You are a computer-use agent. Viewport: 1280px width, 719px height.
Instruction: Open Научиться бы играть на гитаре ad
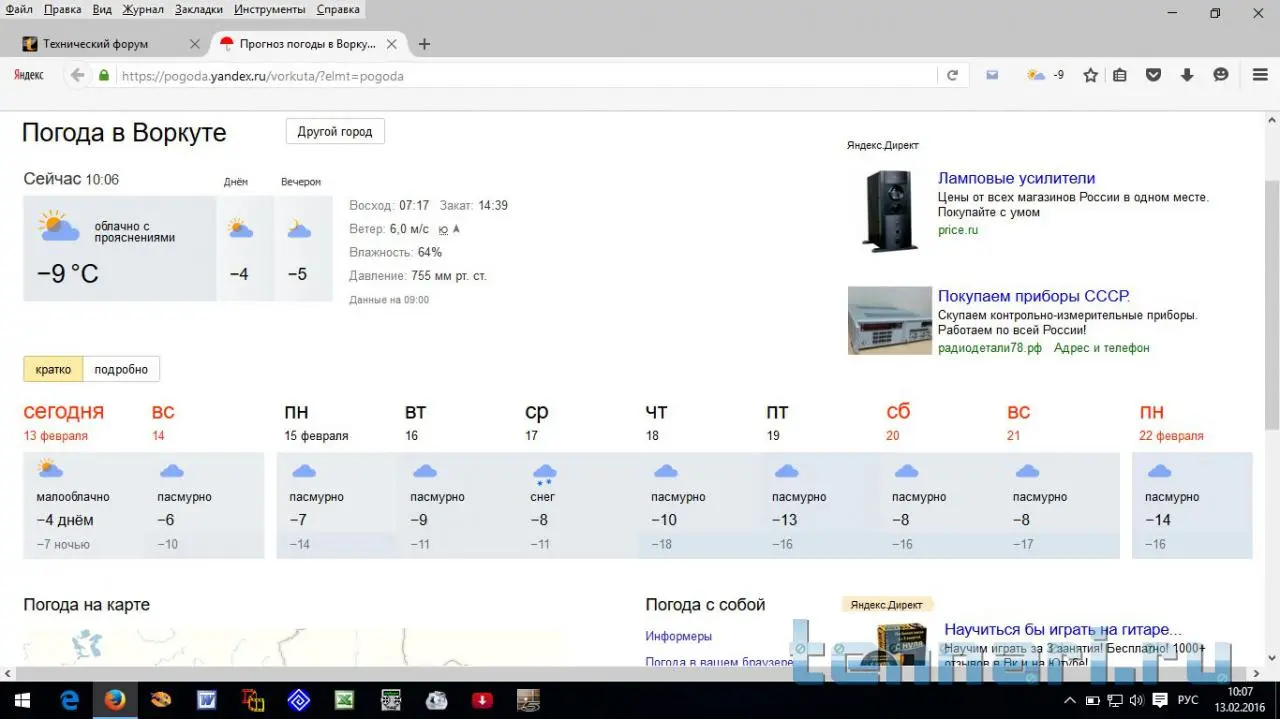point(1063,630)
